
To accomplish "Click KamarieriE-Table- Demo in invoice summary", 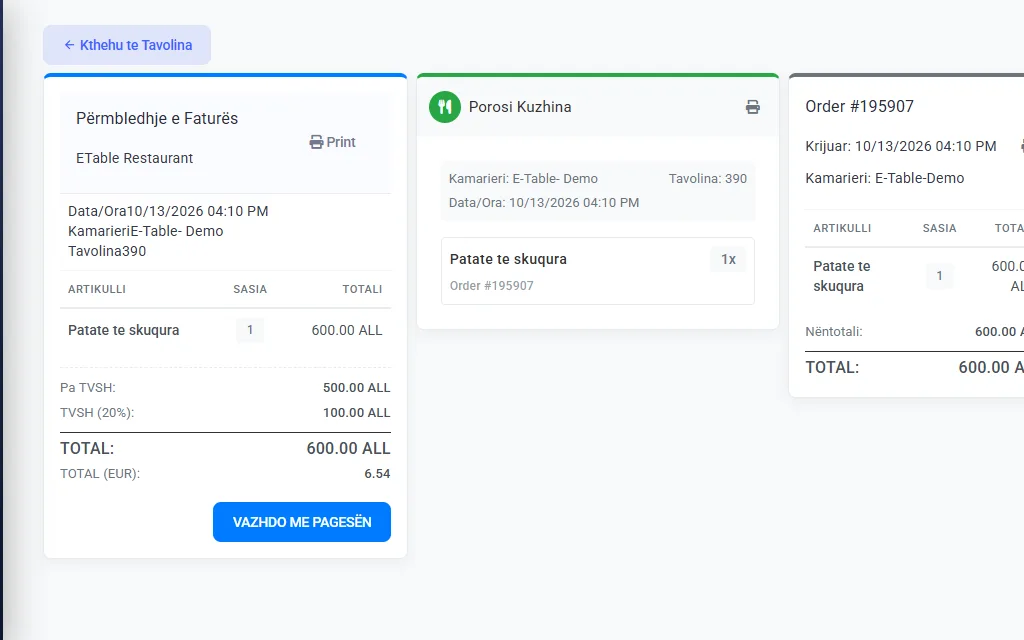I will pyautogui.click(x=146, y=231).
